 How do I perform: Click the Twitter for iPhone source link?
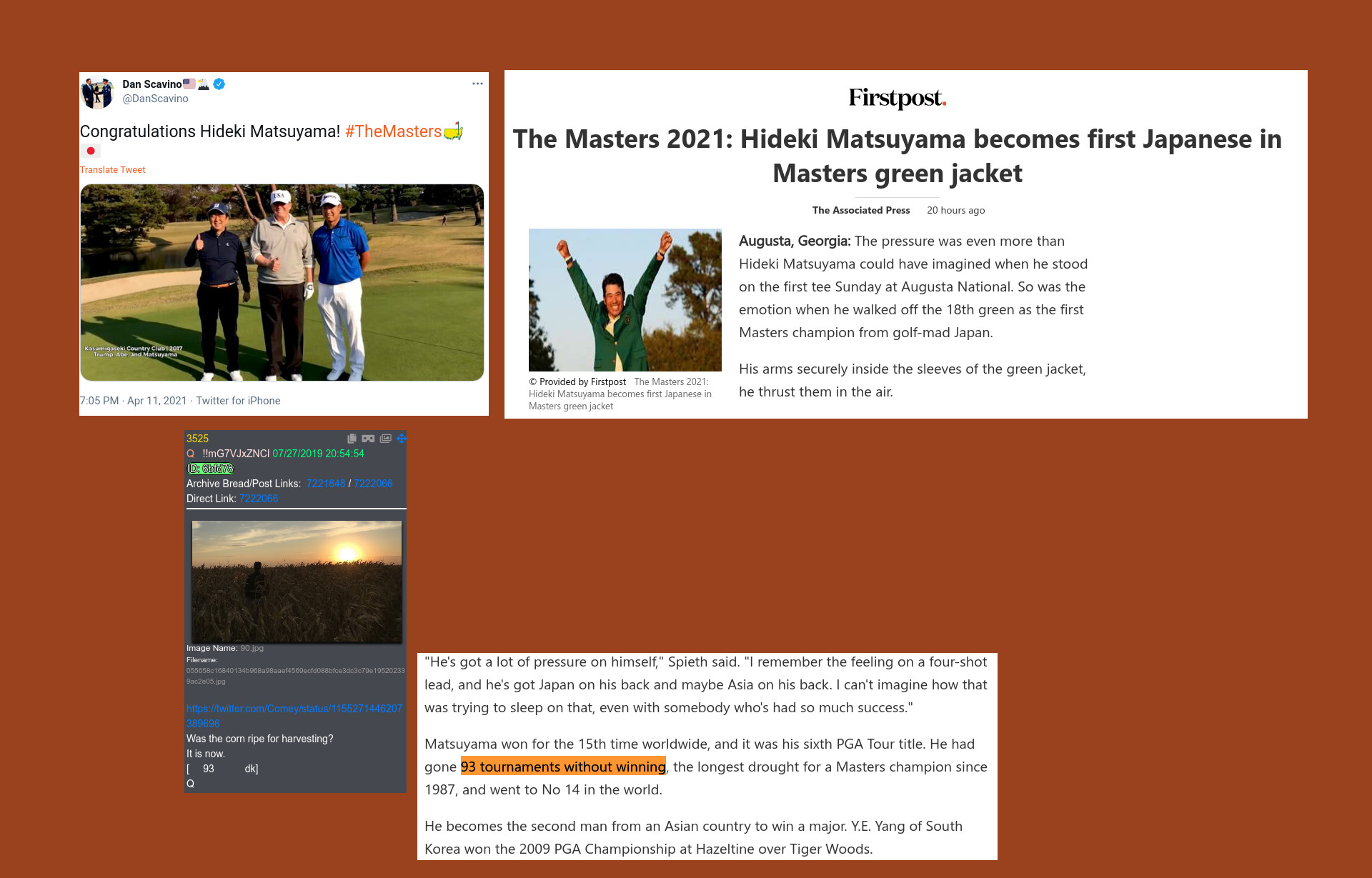click(x=238, y=401)
